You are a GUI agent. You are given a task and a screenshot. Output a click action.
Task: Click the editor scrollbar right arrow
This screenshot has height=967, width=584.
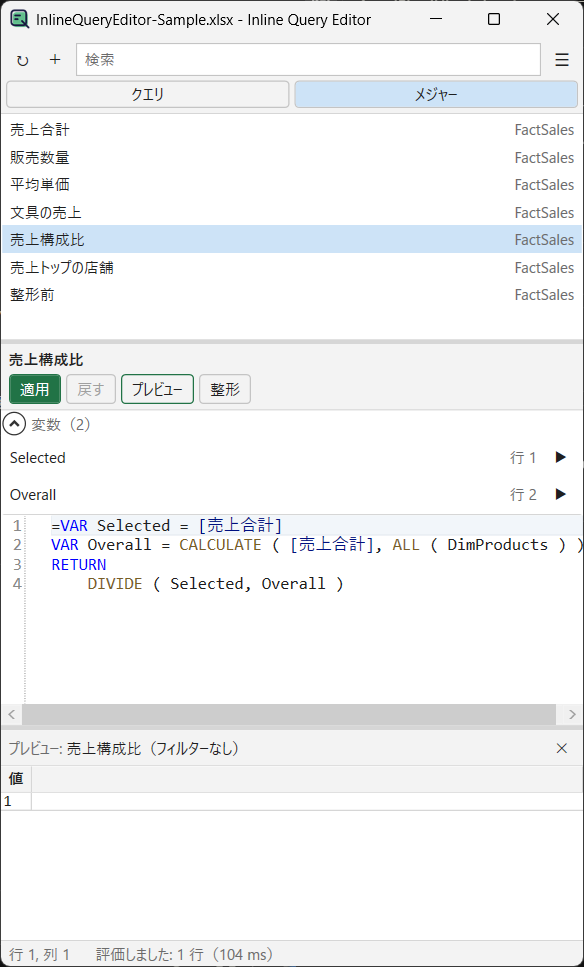(572, 714)
